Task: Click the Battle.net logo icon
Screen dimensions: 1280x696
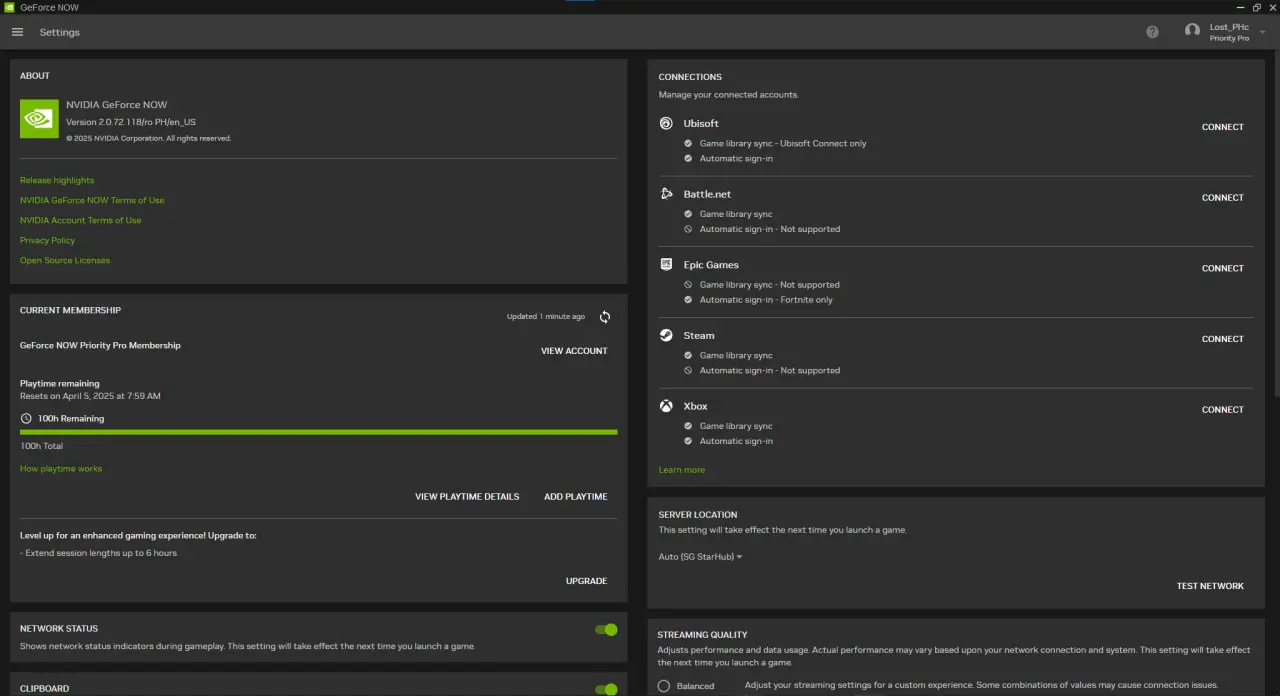Action: pos(666,194)
